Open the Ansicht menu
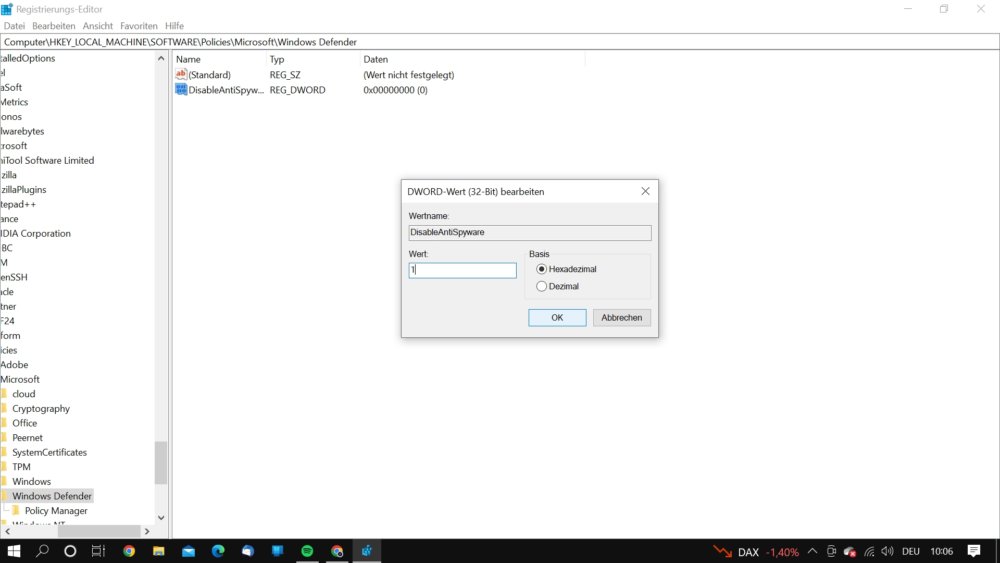 click(x=98, y=26)
